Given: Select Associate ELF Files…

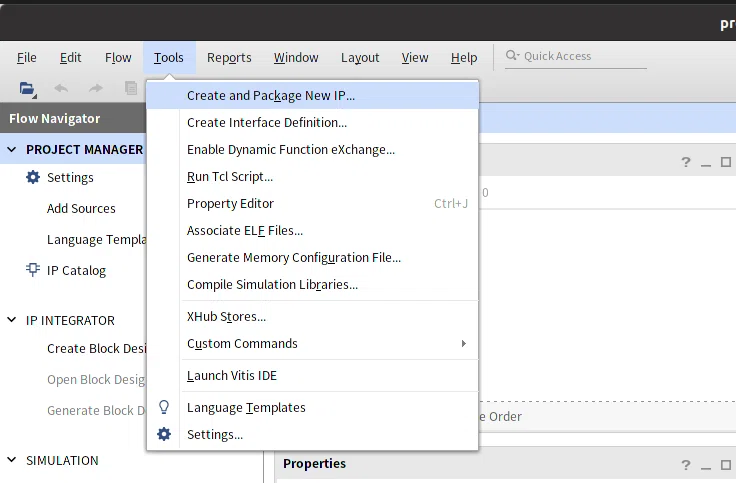Looking at the screenshot, I should pos(313,230).
